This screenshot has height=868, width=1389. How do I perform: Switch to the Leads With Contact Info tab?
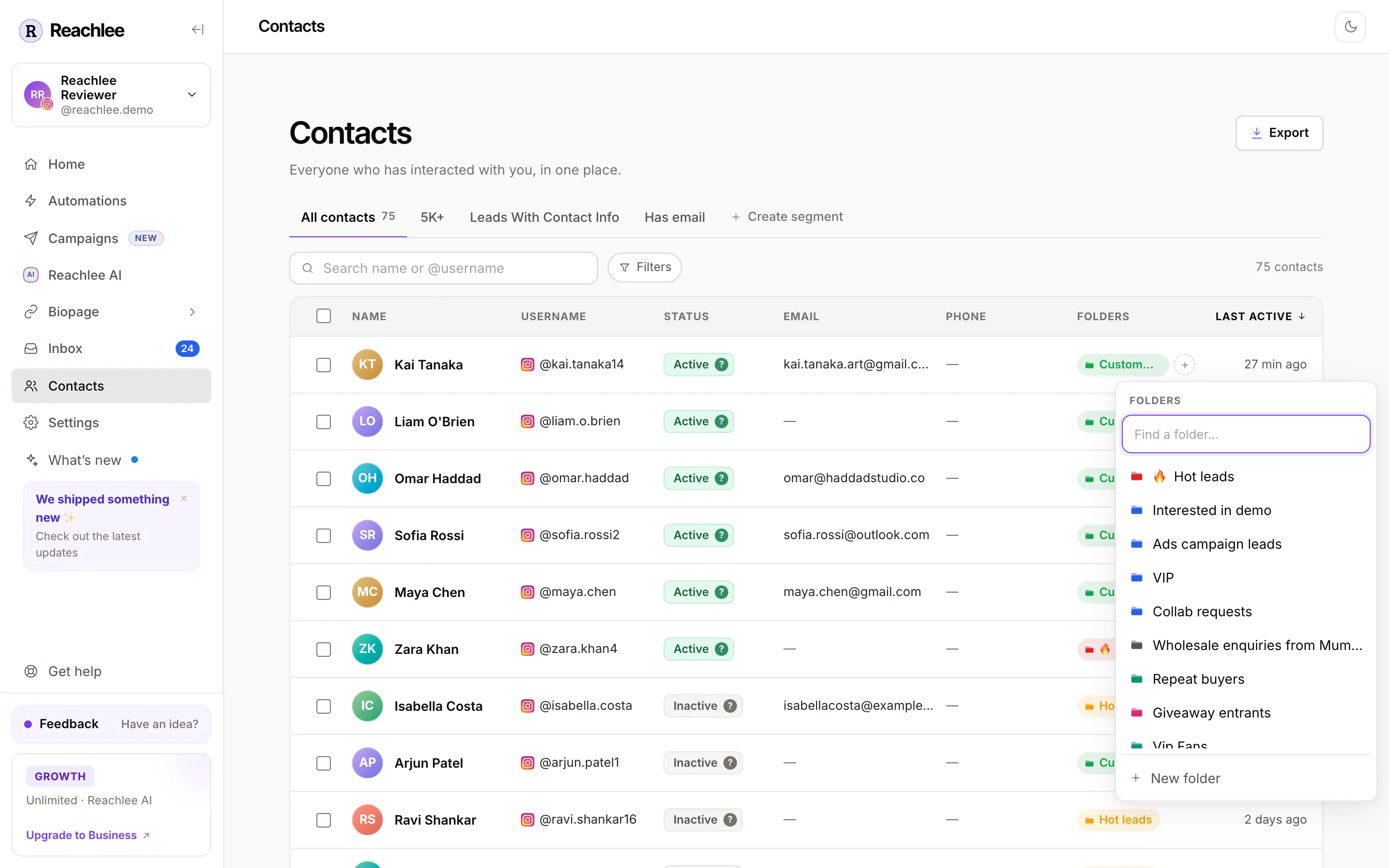point(544,217)
